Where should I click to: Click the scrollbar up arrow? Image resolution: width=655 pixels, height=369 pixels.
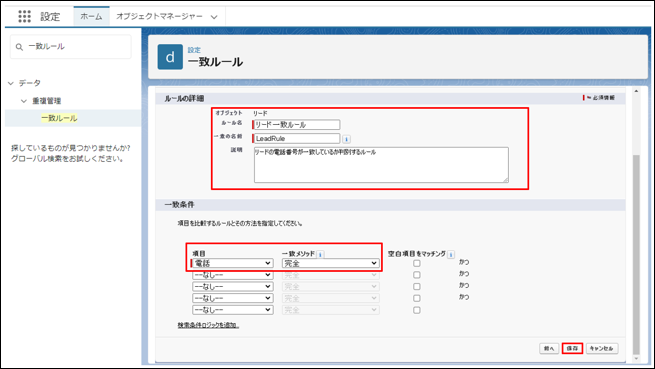(636, 91)
